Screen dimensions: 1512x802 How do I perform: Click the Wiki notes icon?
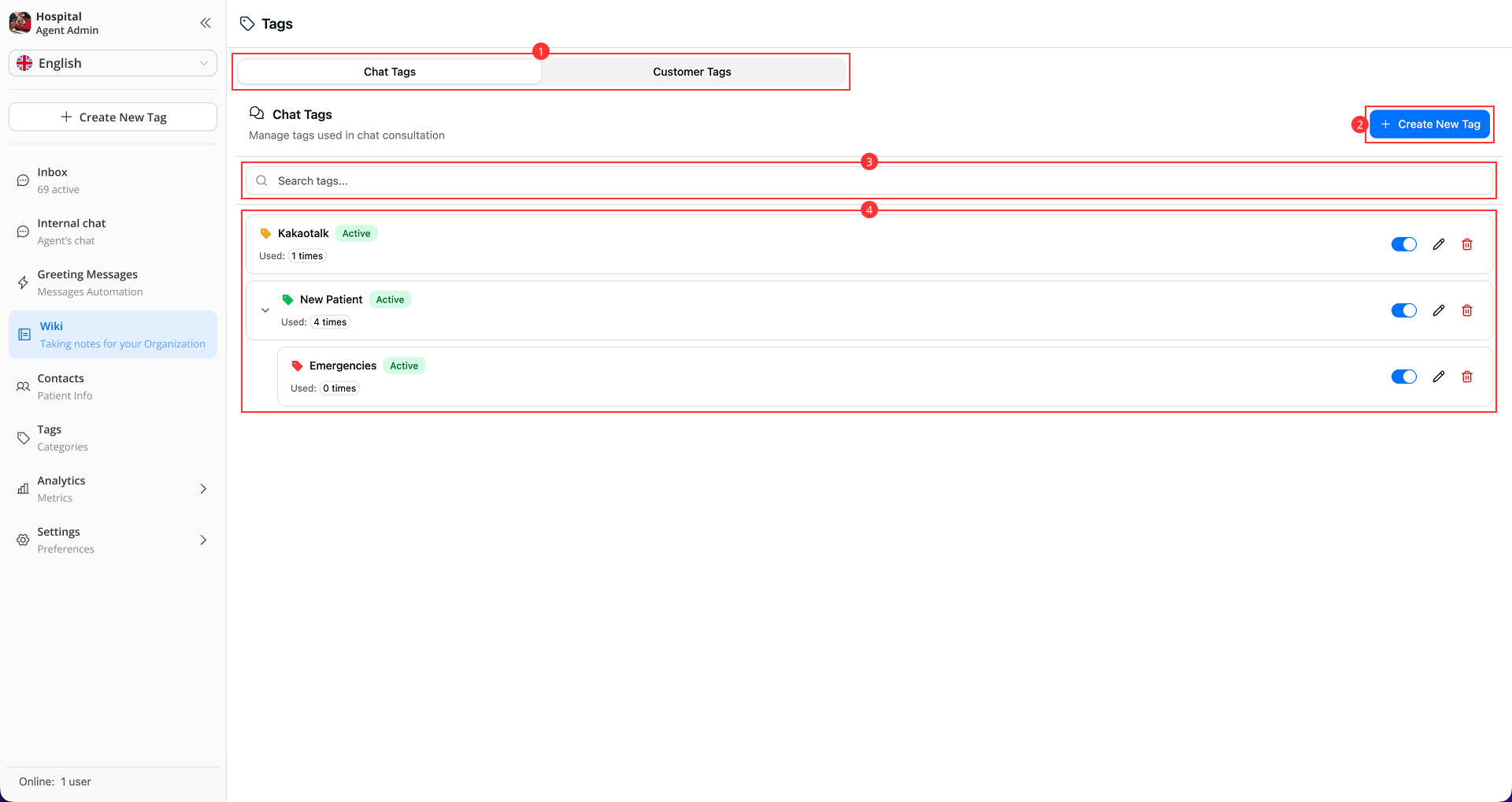22,333
